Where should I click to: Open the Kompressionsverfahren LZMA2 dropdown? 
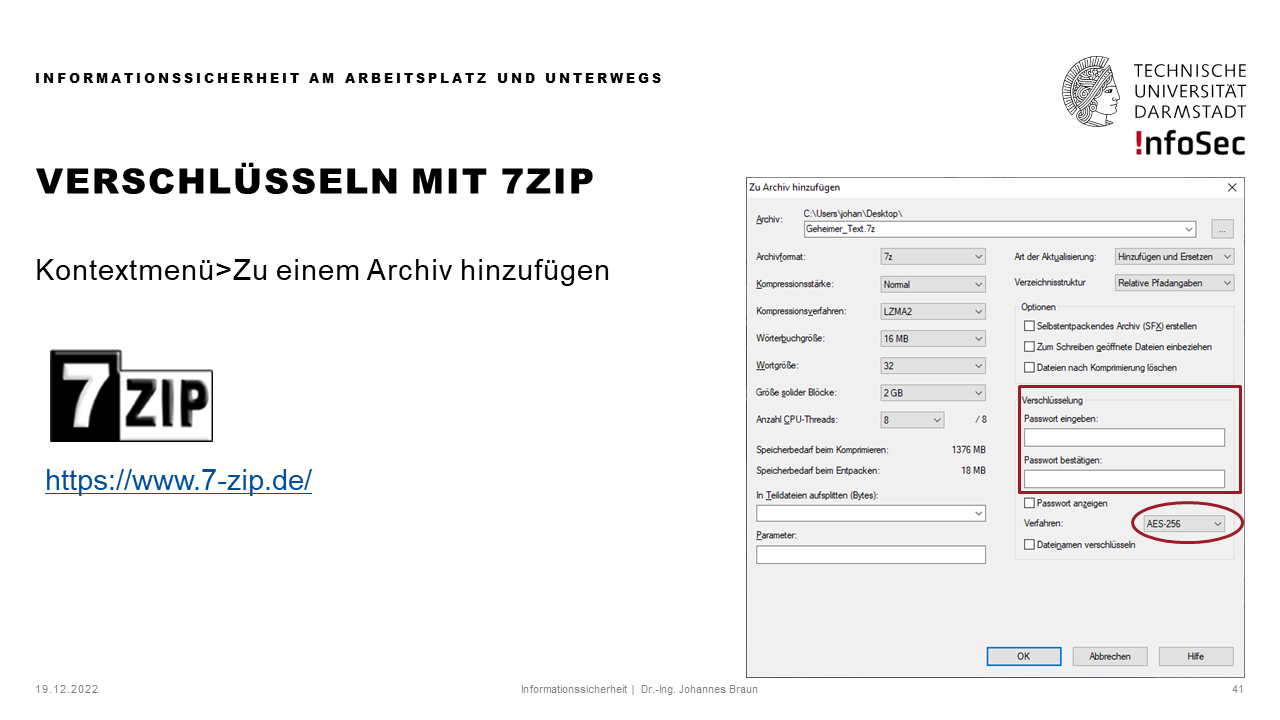932,311
